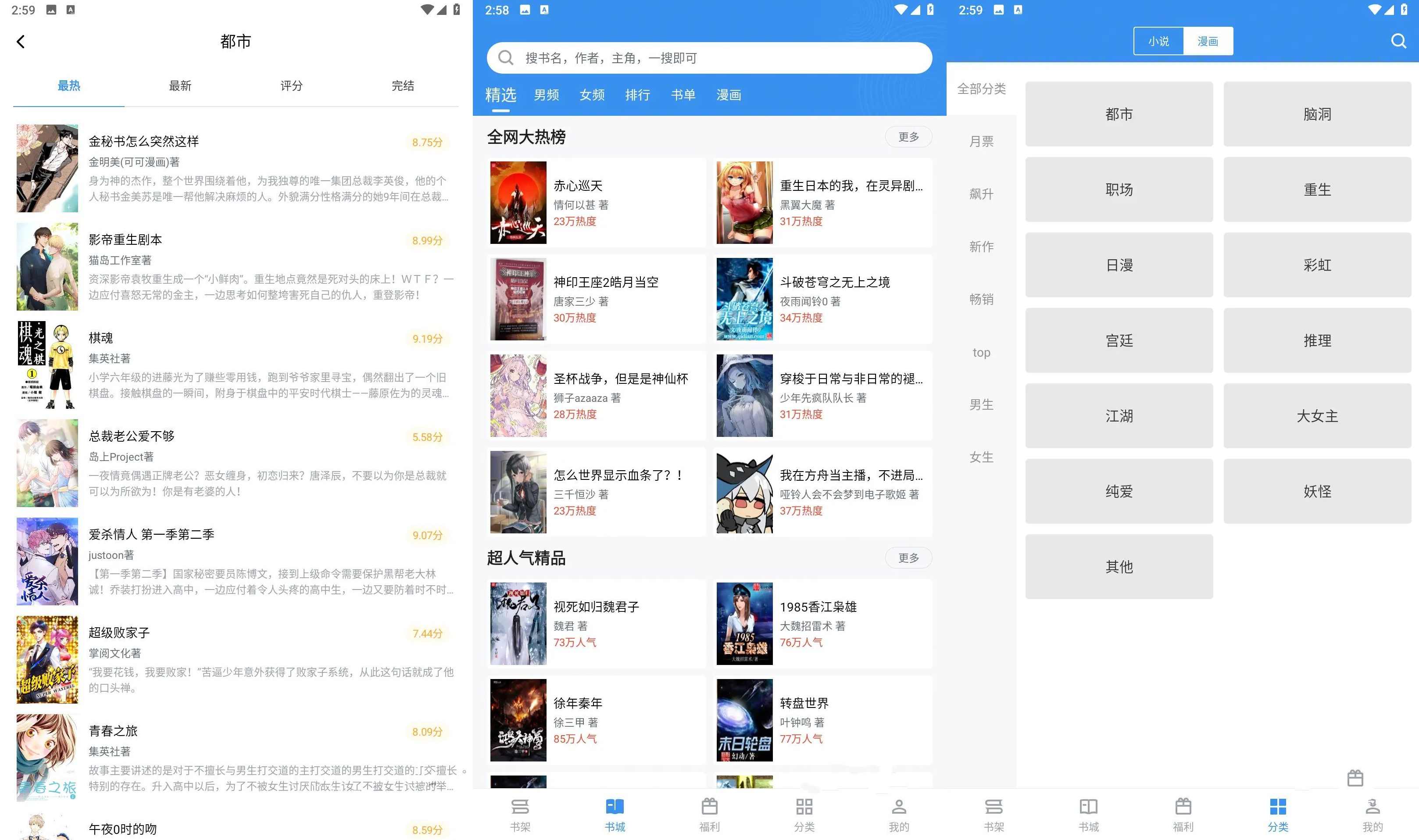1419x840 pixels.
Task: Tap the search icon inside the search bar
Action: (x=505, y=58)
